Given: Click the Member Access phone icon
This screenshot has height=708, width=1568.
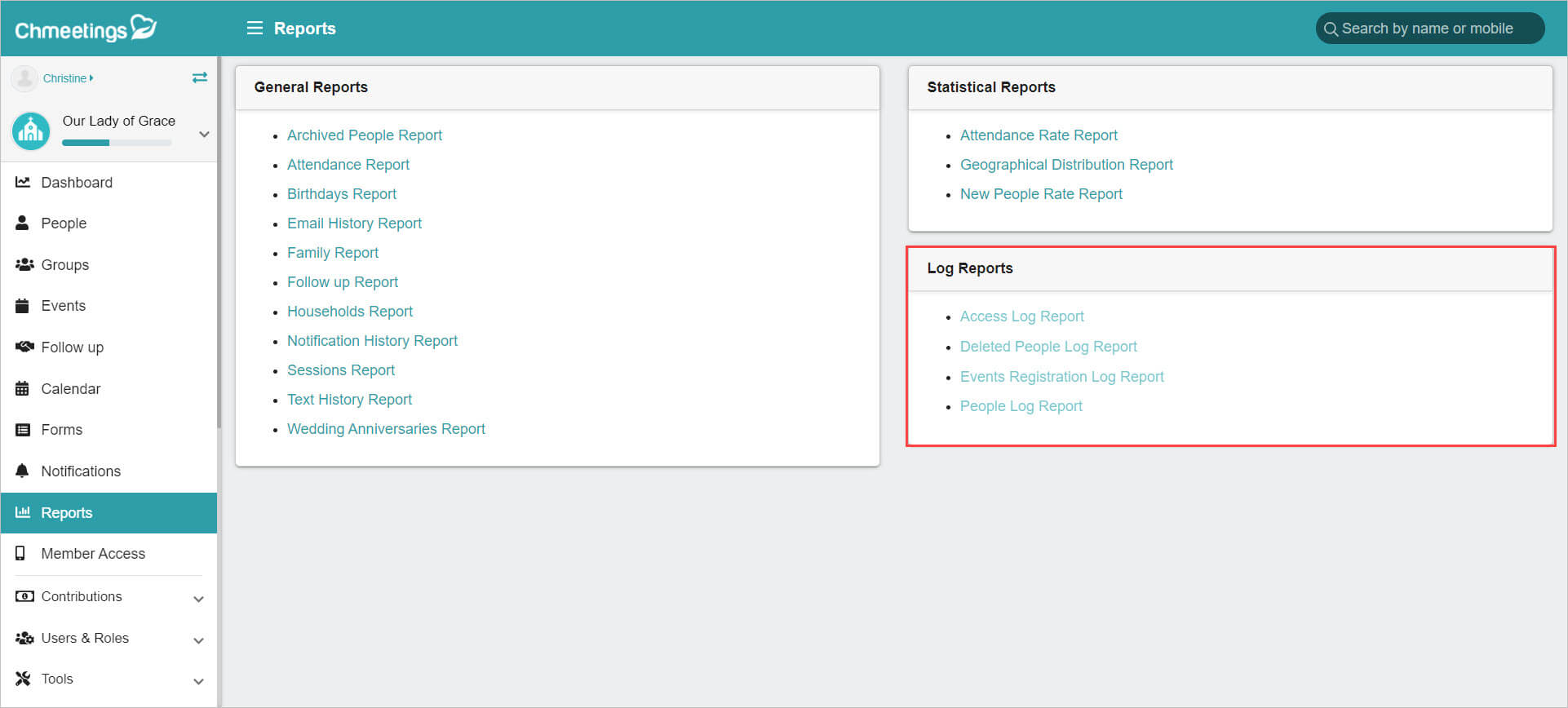Looking at the screenshot, I should (x=21, y=553).
